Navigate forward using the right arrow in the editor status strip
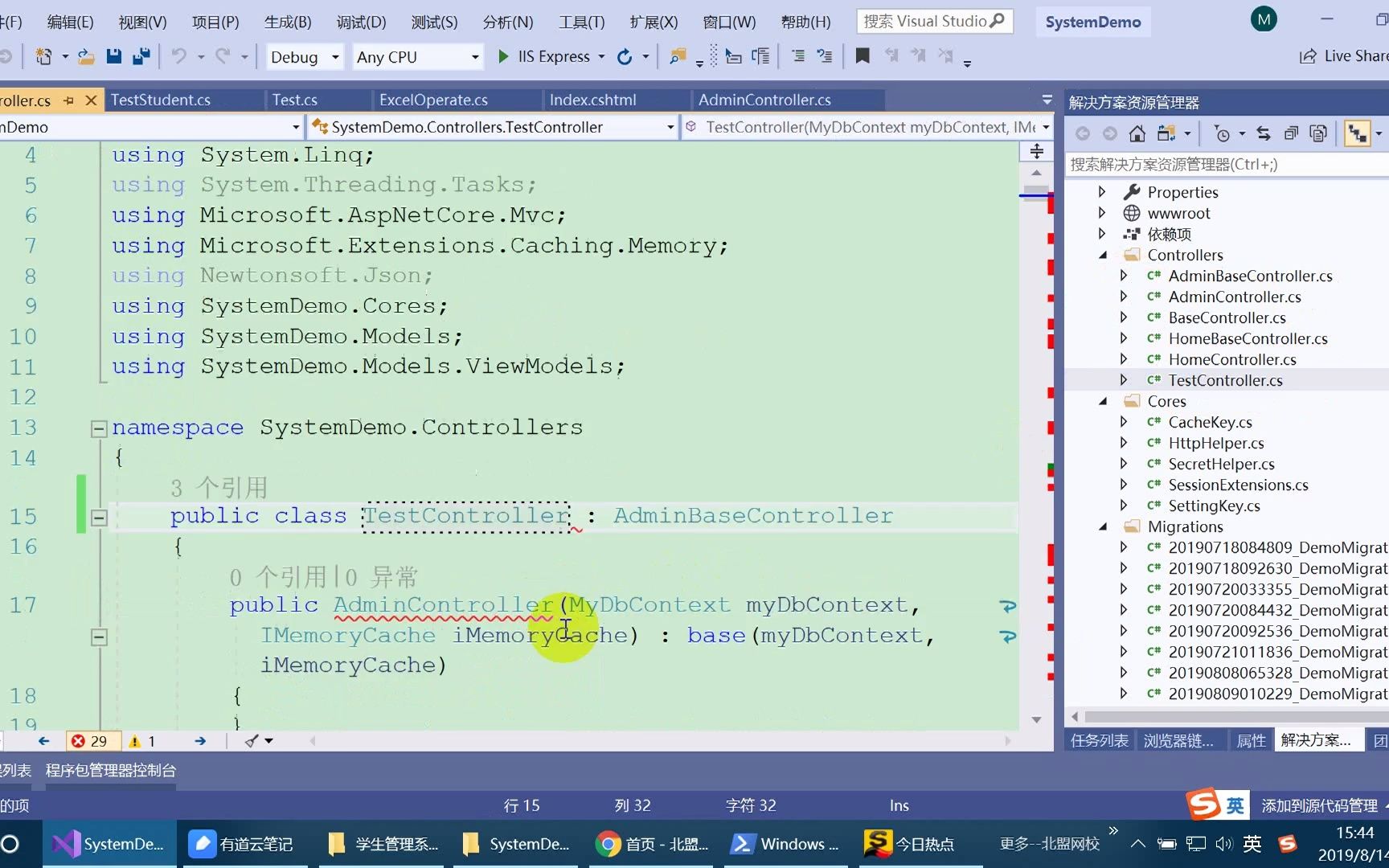This screenshot has width=1389, height=868. (x=200, y=741)
